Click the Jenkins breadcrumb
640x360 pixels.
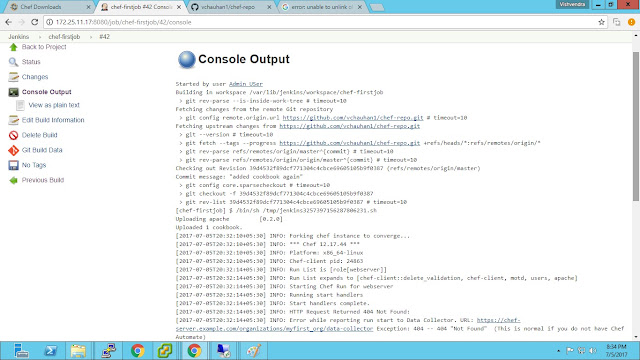click(19, 37)
